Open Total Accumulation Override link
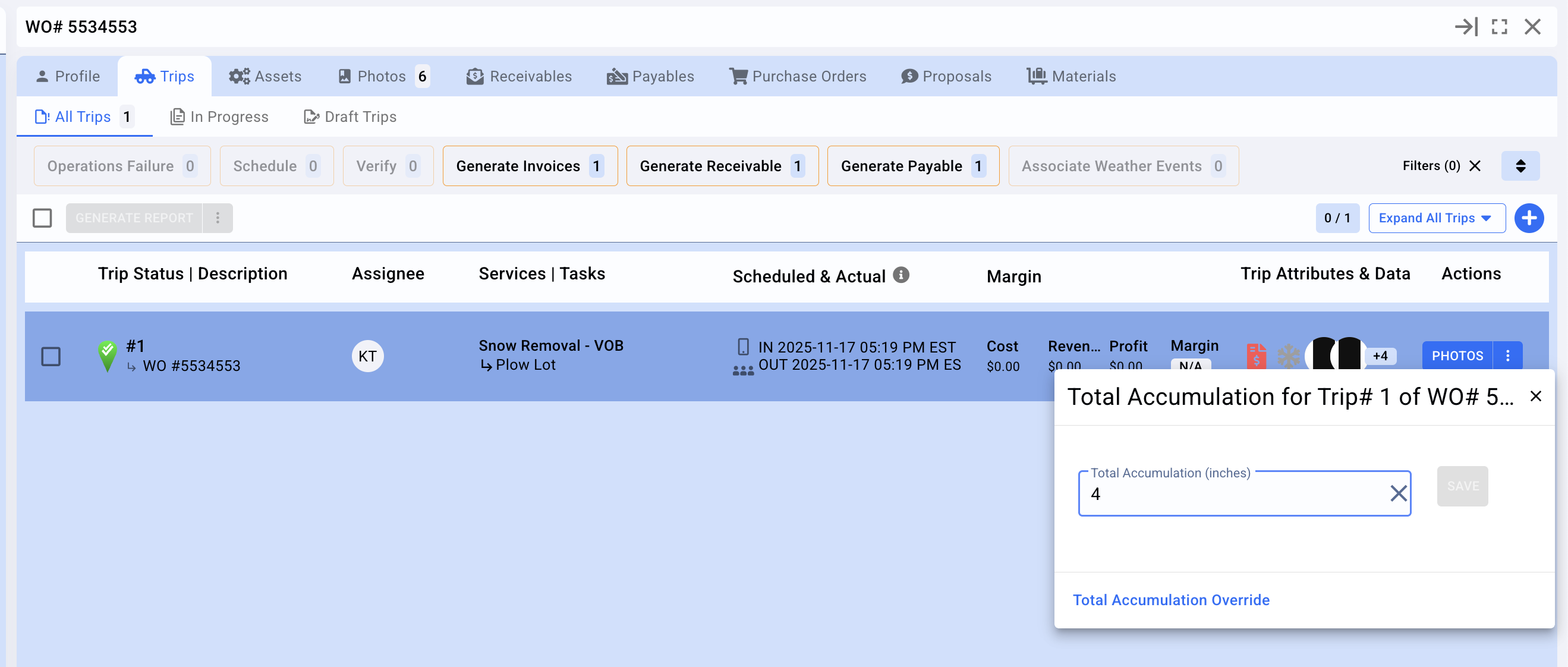Viewport: 1568px width, 667px height. pos(1170,600)
